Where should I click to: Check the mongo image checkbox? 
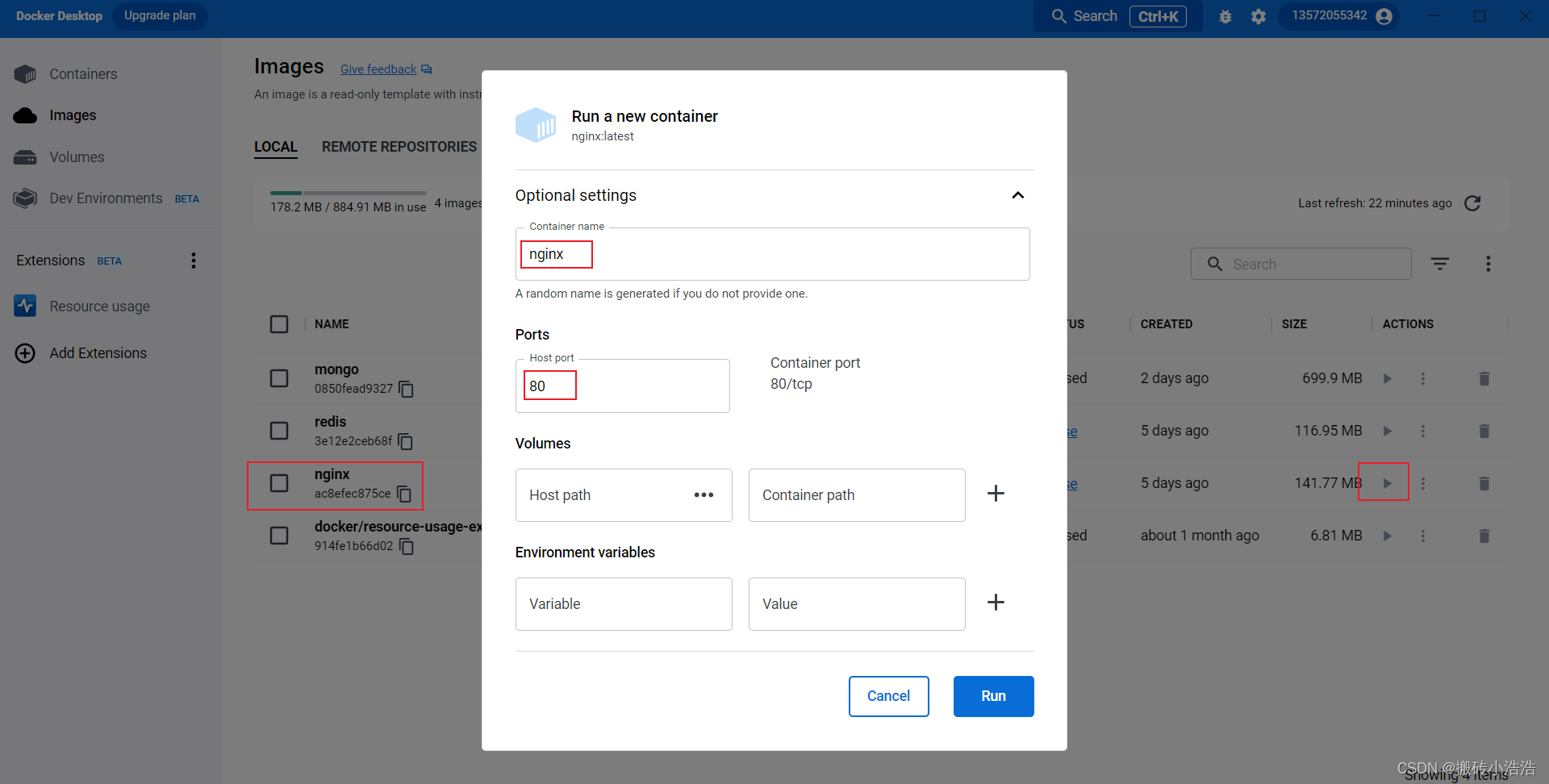(x=279, y=378)
